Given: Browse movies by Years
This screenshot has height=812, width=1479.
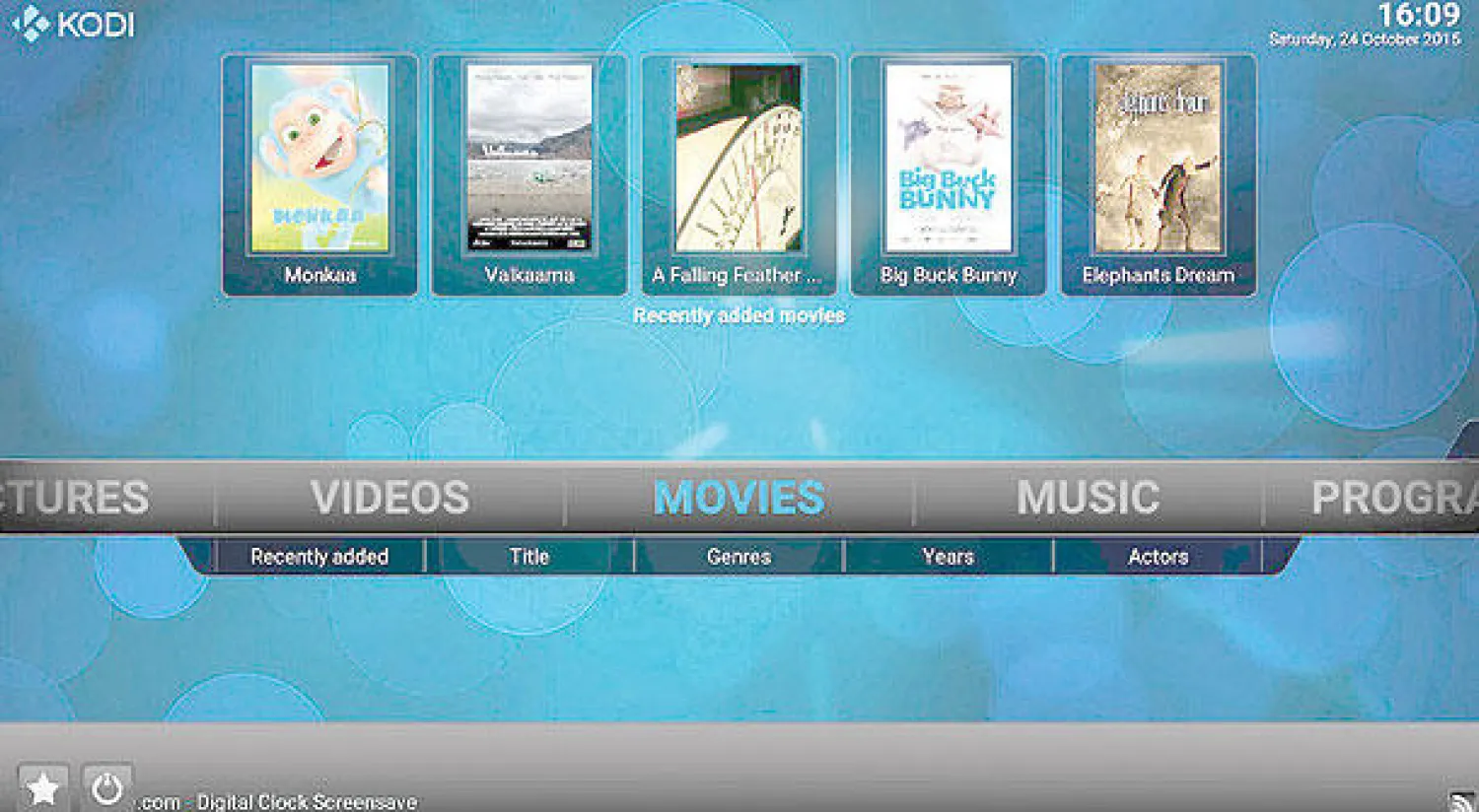Looking at the screenshot, I should click(x=948, y=557).
